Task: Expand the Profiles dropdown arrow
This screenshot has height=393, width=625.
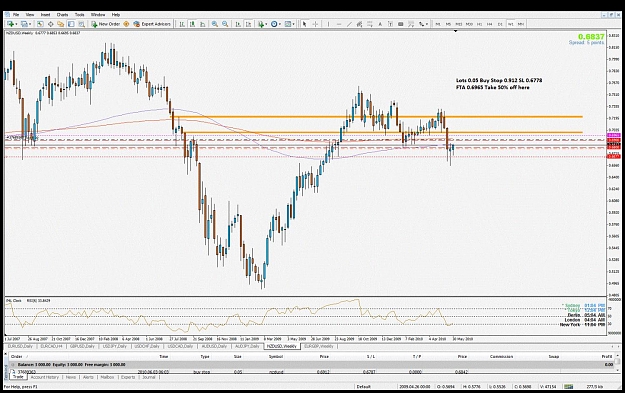Action: pos(30,24)
